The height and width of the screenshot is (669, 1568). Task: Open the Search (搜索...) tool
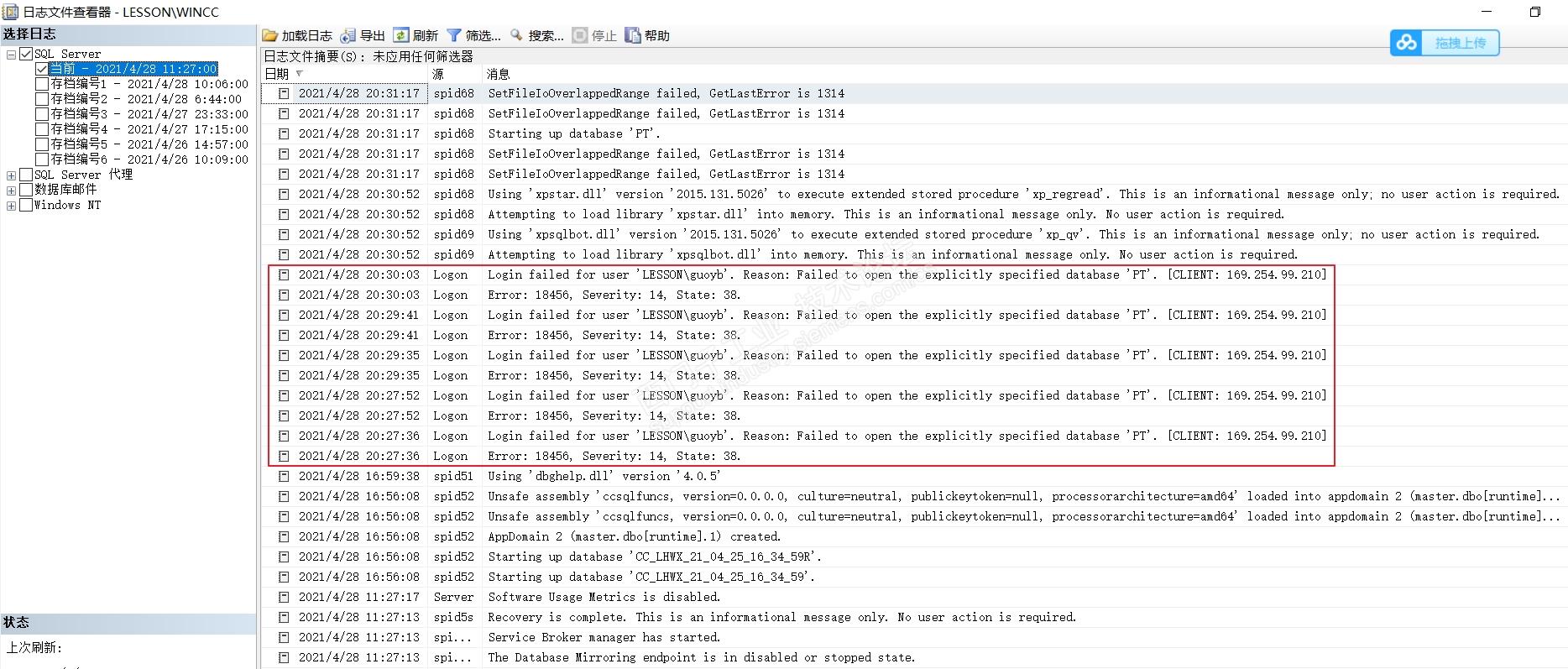(x=517, y=35)
